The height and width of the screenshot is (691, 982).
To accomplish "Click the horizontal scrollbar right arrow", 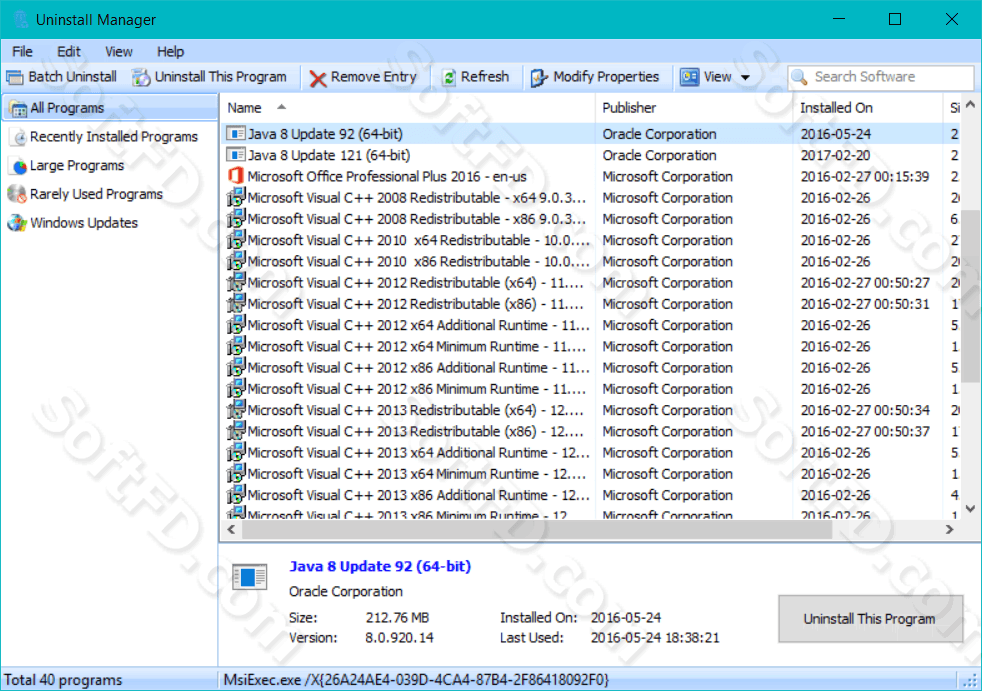I will (x=950, y=529).
